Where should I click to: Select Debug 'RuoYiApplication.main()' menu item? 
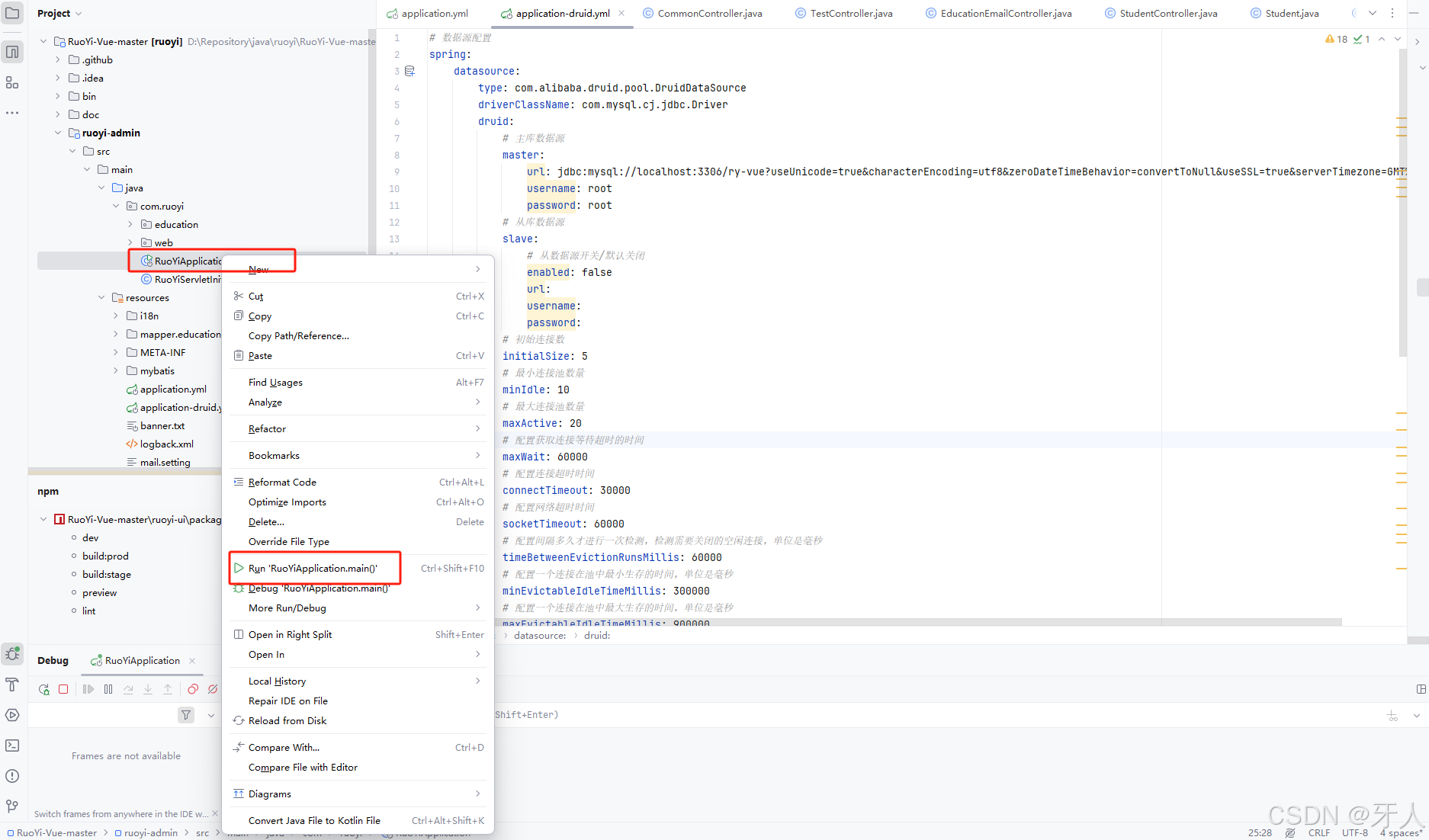tap(358, 588)
